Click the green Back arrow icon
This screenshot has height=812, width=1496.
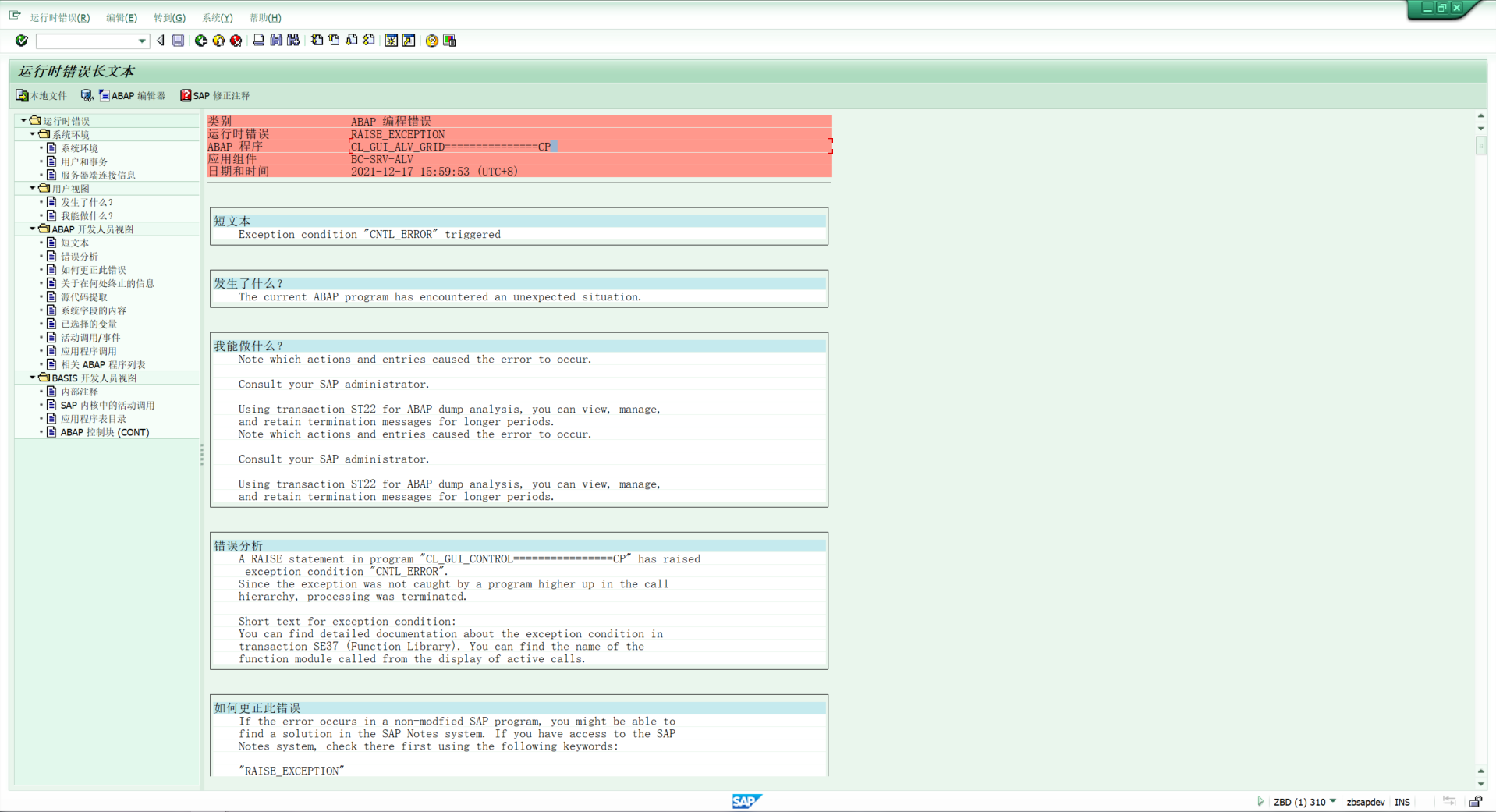201,41
